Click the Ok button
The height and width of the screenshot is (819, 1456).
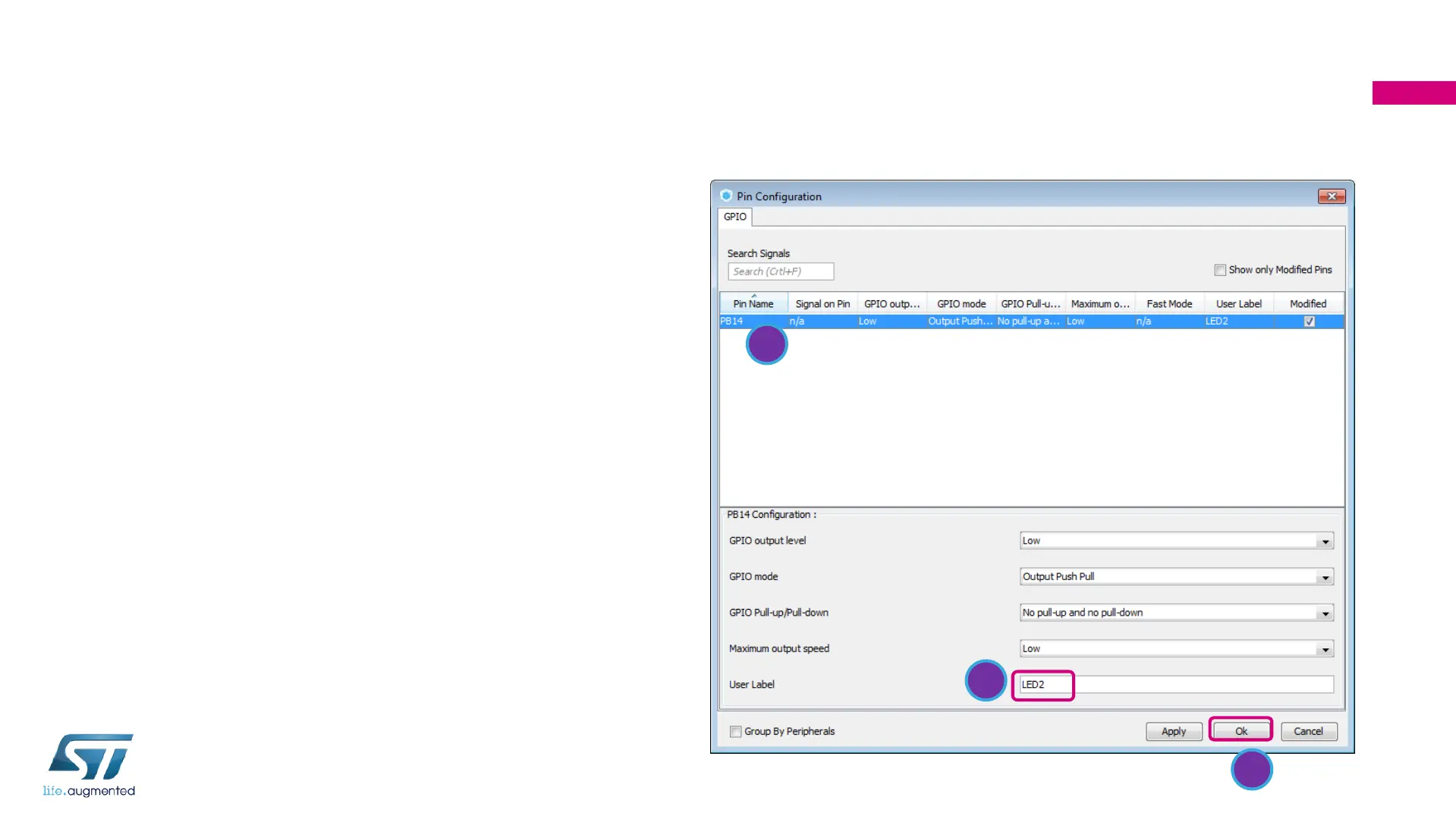(x=1241, y=732)
